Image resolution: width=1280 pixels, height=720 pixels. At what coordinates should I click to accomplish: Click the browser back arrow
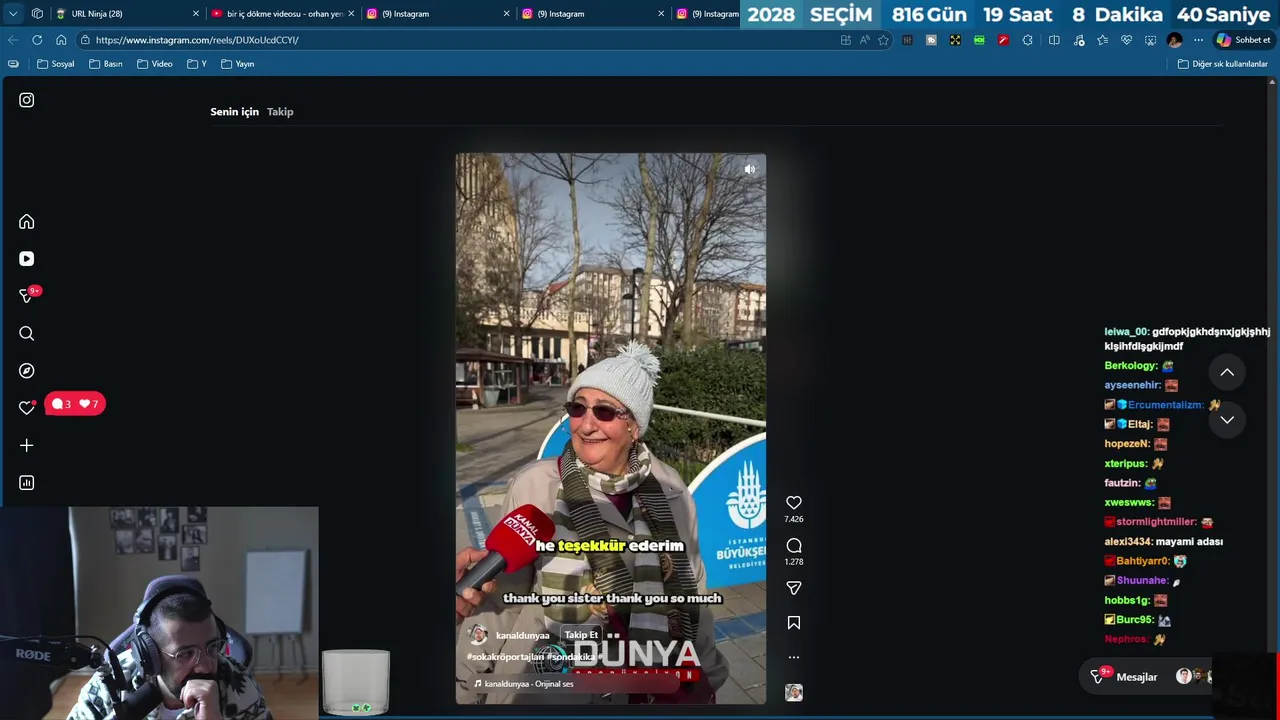(13, 40)
